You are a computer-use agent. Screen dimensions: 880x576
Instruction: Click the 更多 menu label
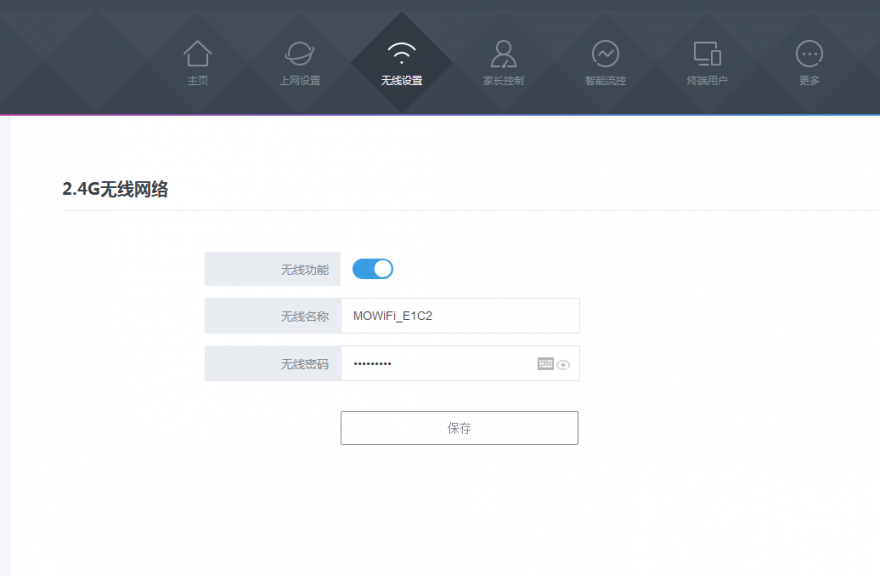click(x=809, y=81)
